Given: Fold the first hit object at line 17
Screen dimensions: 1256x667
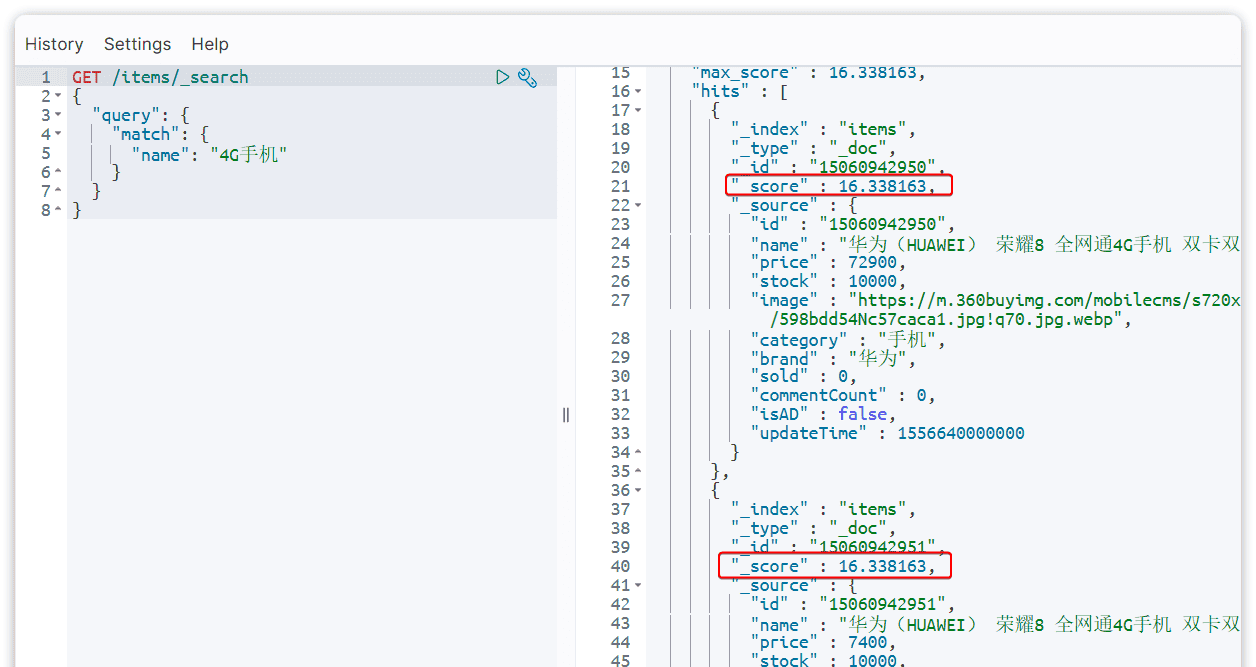Looking at the screenshot, I should 639,111.
